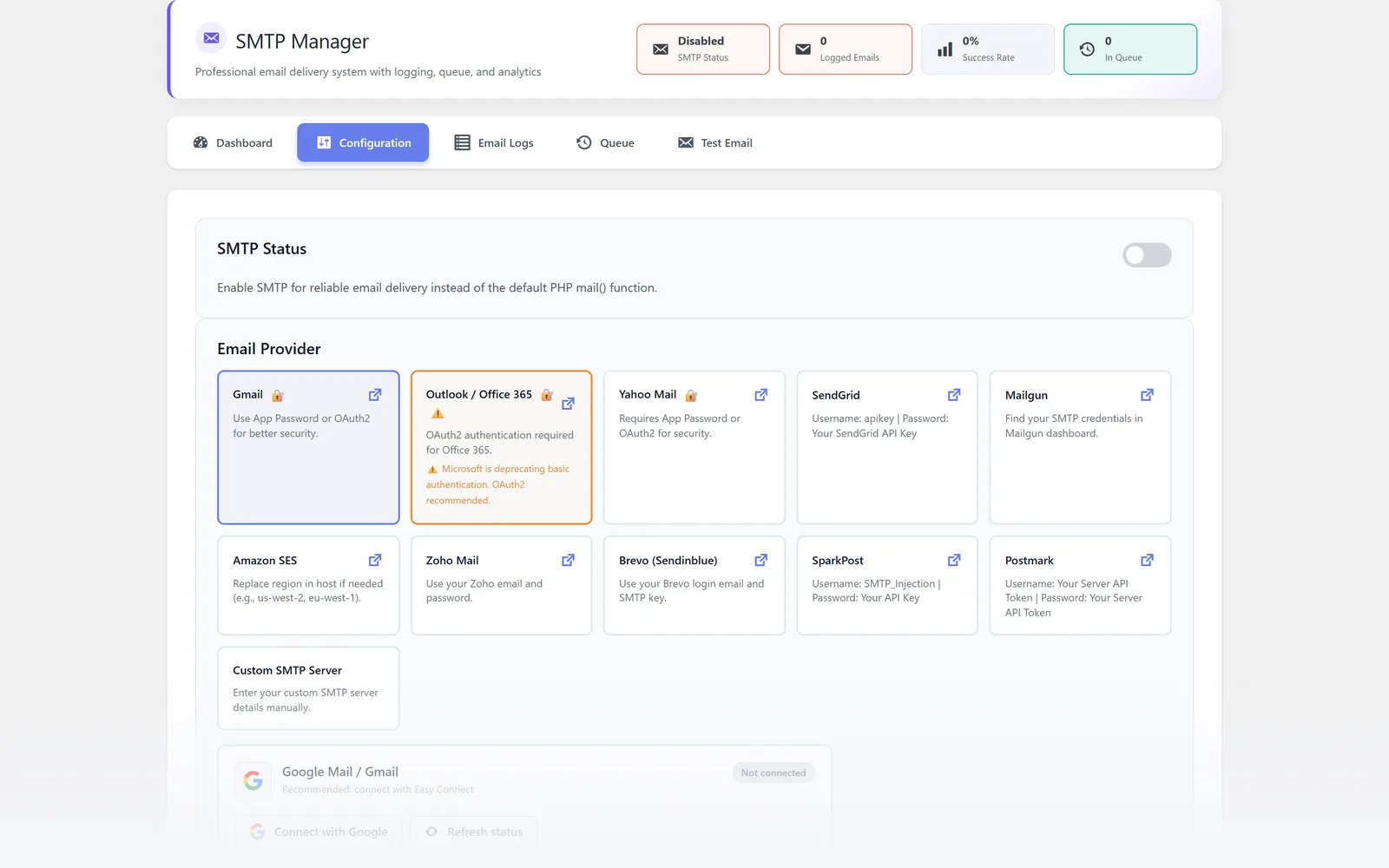Choose the Postmark provider card
1389x868 pixels.
(x=1080, y=585)
